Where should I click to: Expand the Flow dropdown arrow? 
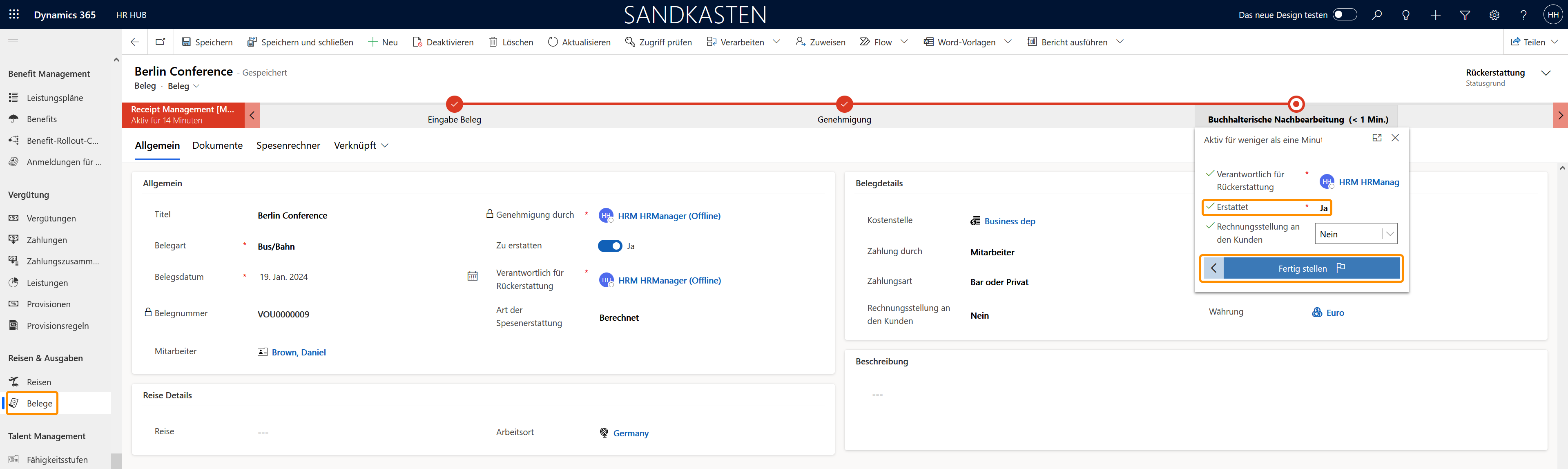(x=905, y=42)
